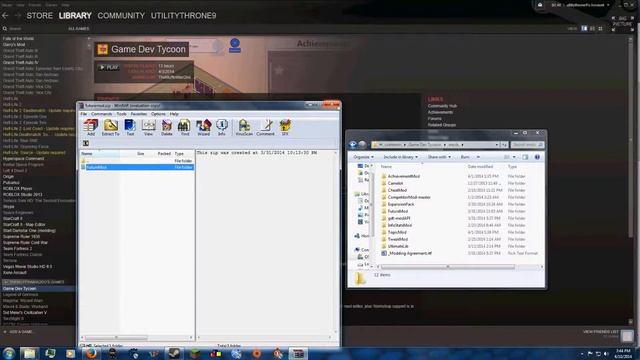Open the Steam COMMUNITY tab
The image size is (640, 360).
(121, 16)
